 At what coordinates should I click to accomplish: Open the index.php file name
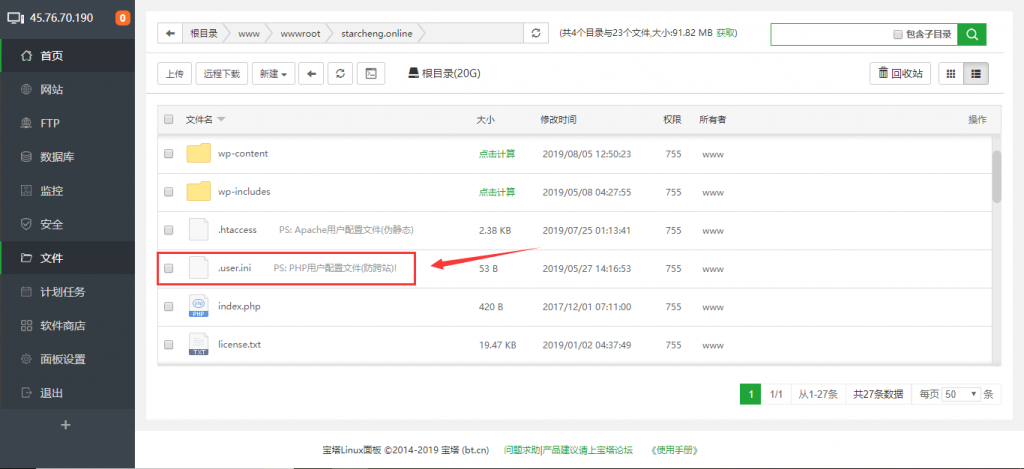pos(239,306)
